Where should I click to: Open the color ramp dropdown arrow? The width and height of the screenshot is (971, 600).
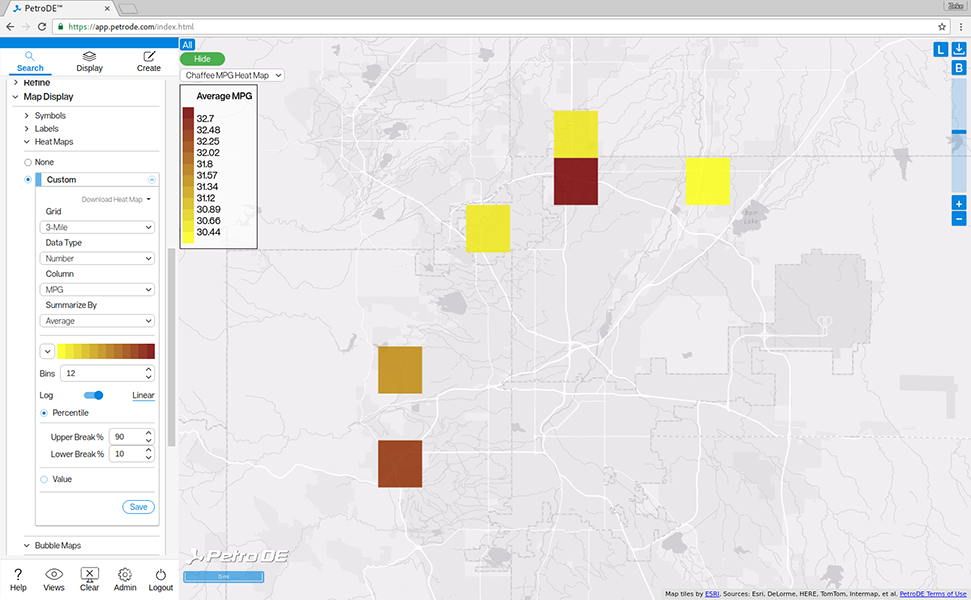coord(47,351)
